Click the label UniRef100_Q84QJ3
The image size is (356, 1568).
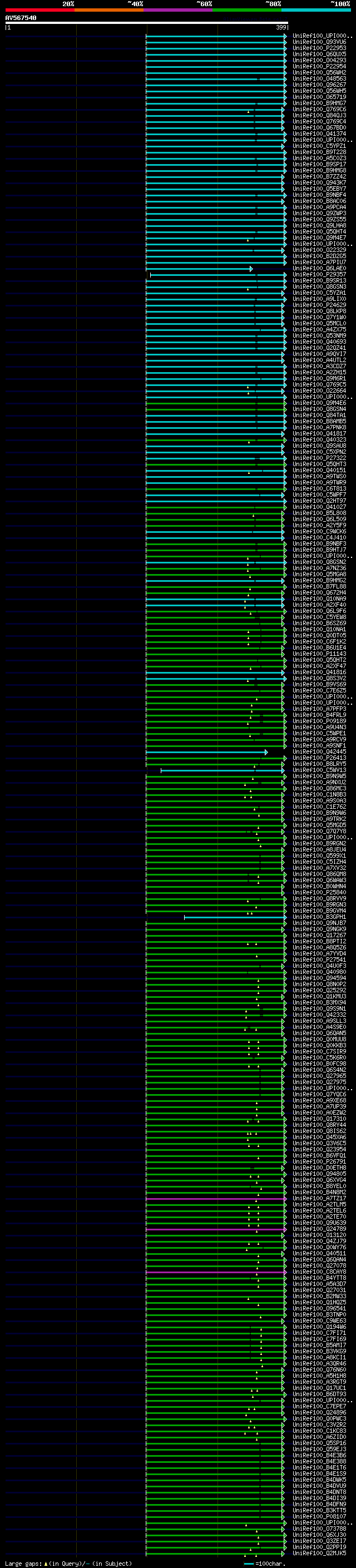click(x=319, y=115)
